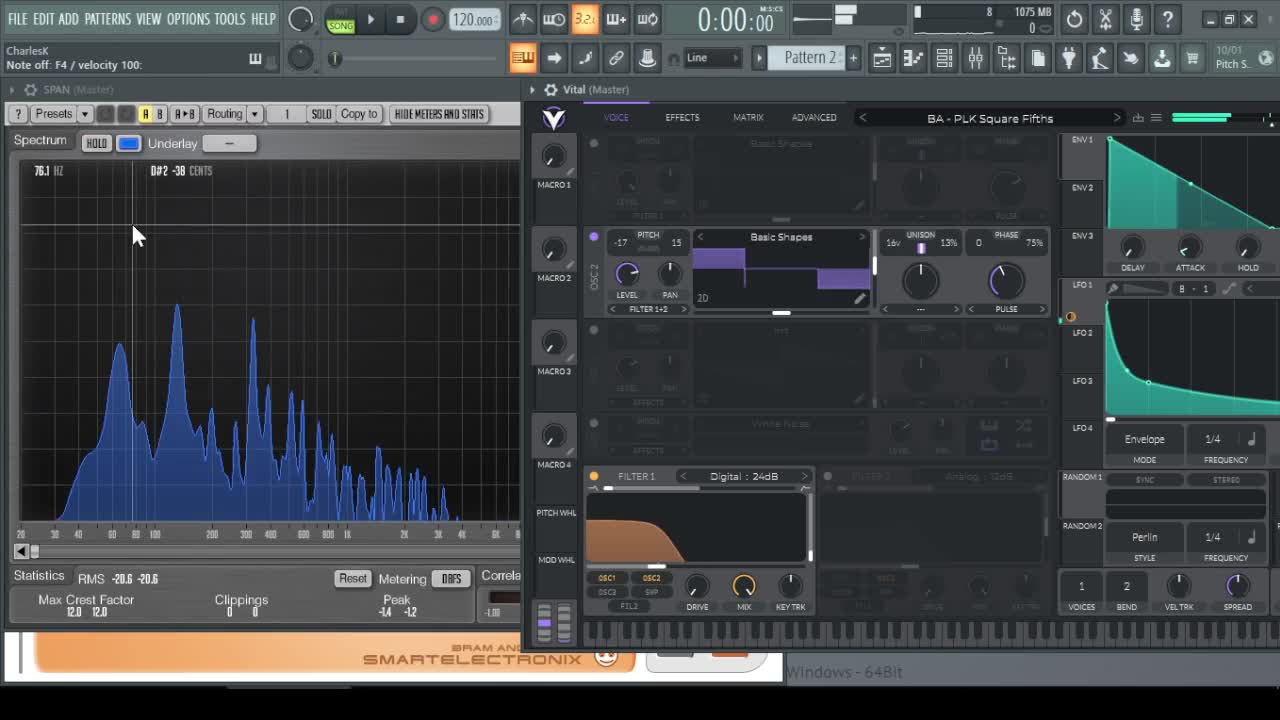Click the undo history icon
The image size is (1280, 720).
[x=1074, y=19]
